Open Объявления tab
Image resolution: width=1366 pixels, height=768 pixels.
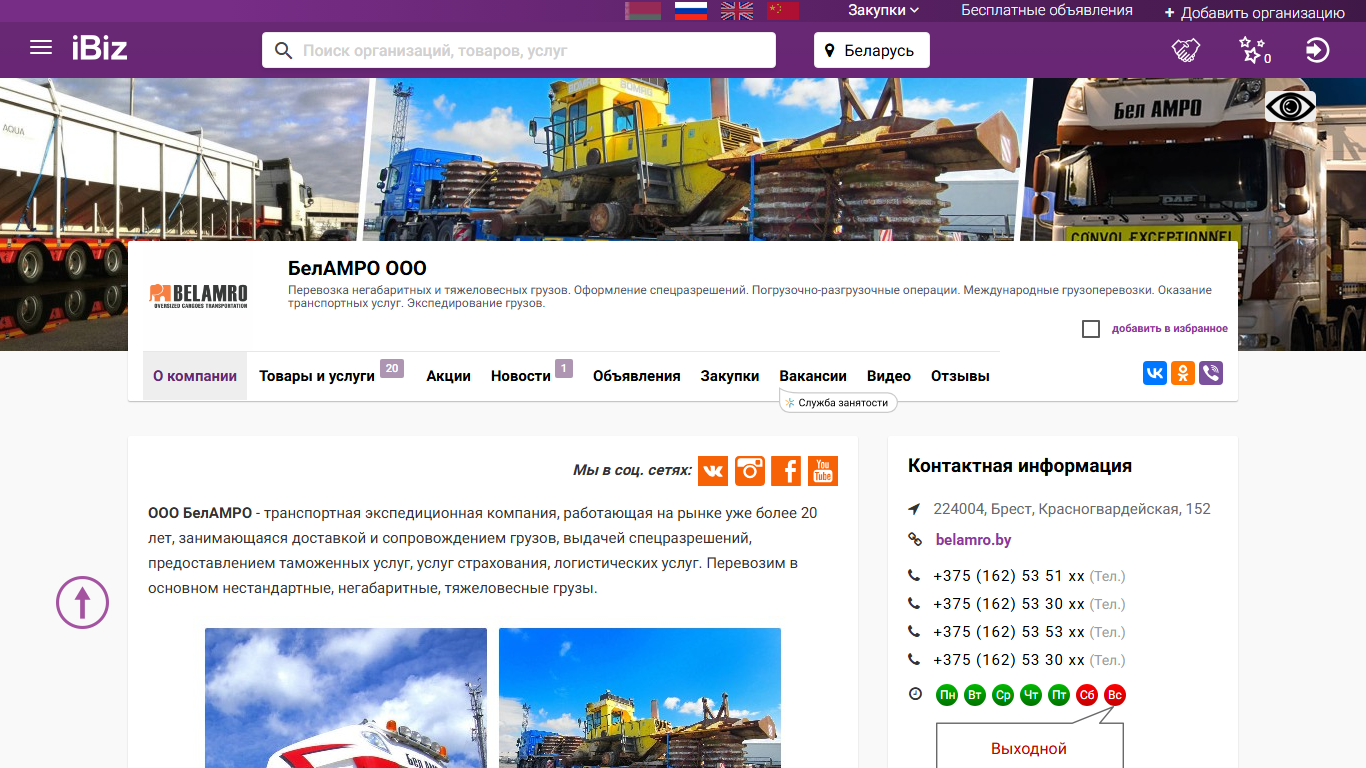pyautogui.click(x=636, y=376)
